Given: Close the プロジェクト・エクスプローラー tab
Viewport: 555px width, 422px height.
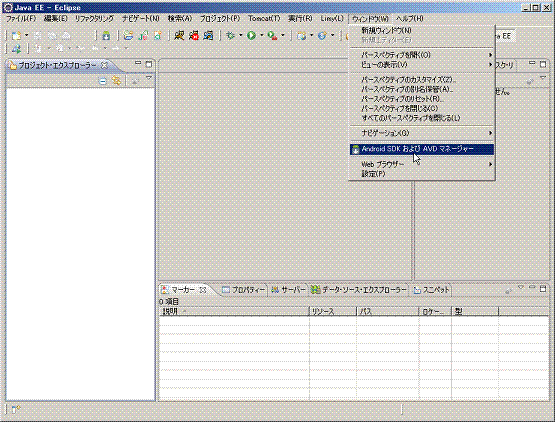Looking at the screenshot, I should (x=104, y=65).
